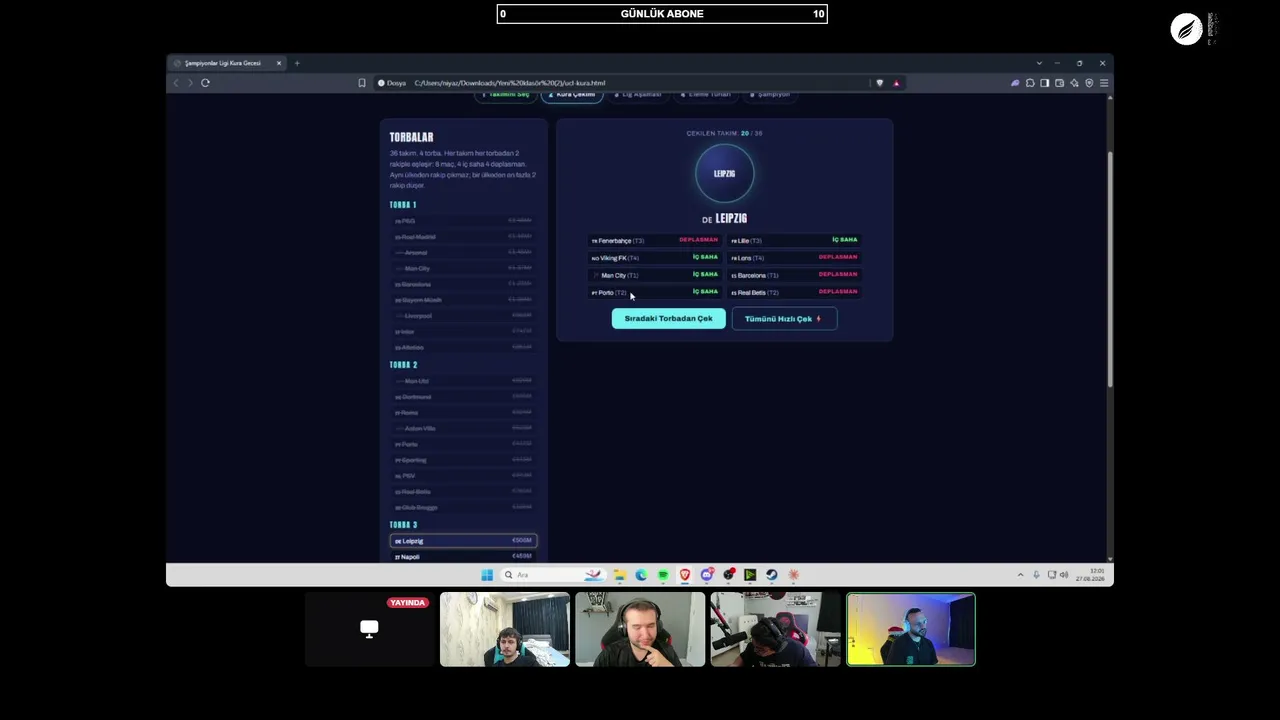1280x720 pixels.
Task: Click the Man City (T1) fixture row
Action: pyautogui.click(x=655, y=275)
